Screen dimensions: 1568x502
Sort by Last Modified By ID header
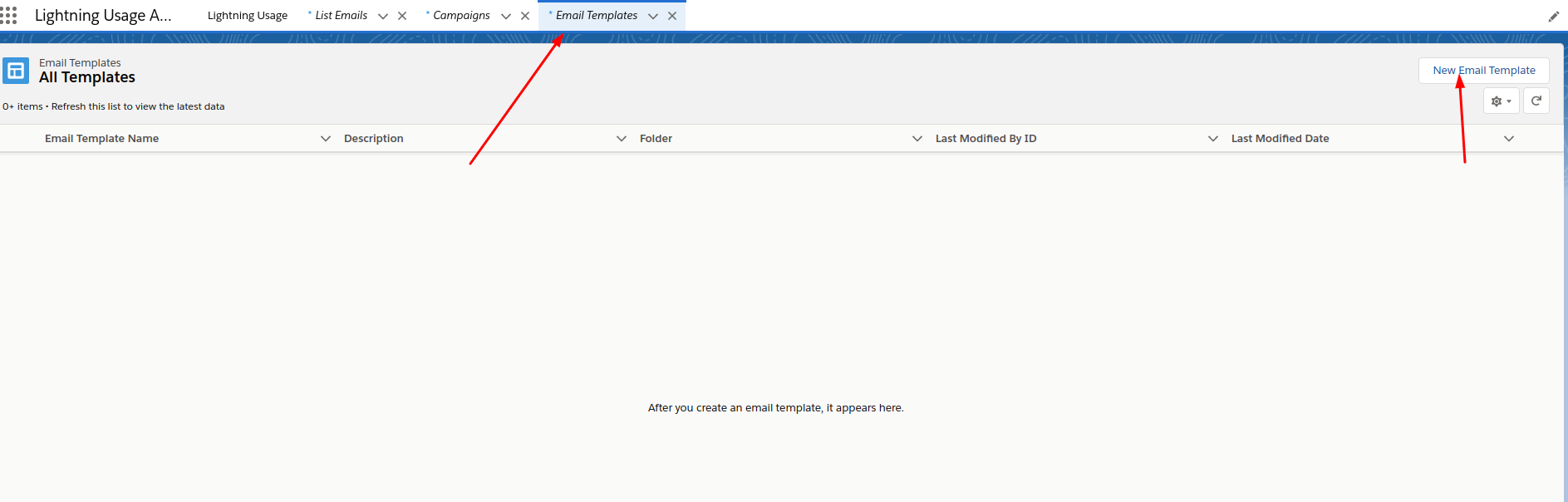[986, 139]
